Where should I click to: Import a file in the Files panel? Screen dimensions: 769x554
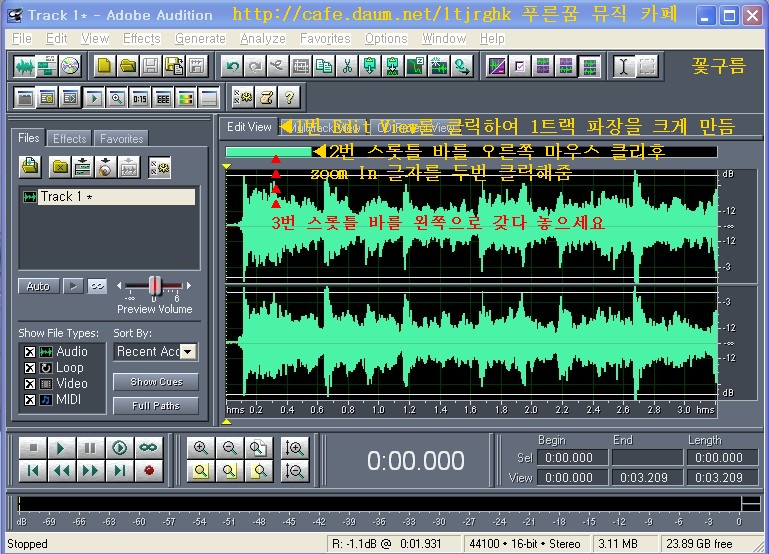30,167
